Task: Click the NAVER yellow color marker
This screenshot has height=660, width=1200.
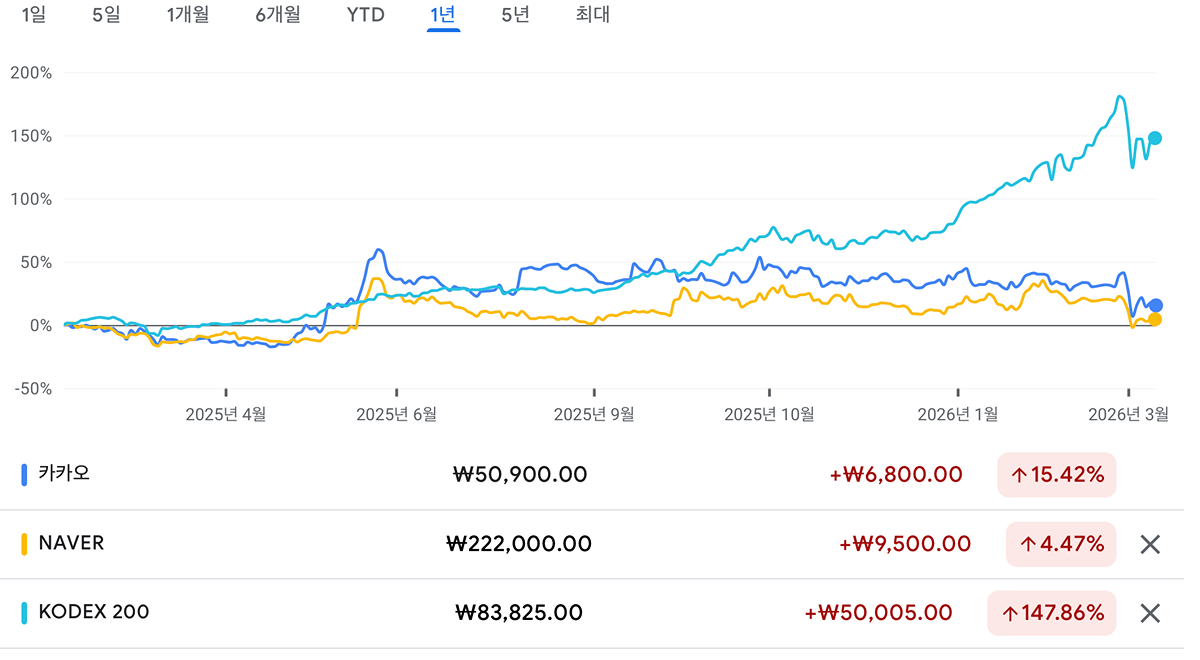Action: tap(24, 544)
